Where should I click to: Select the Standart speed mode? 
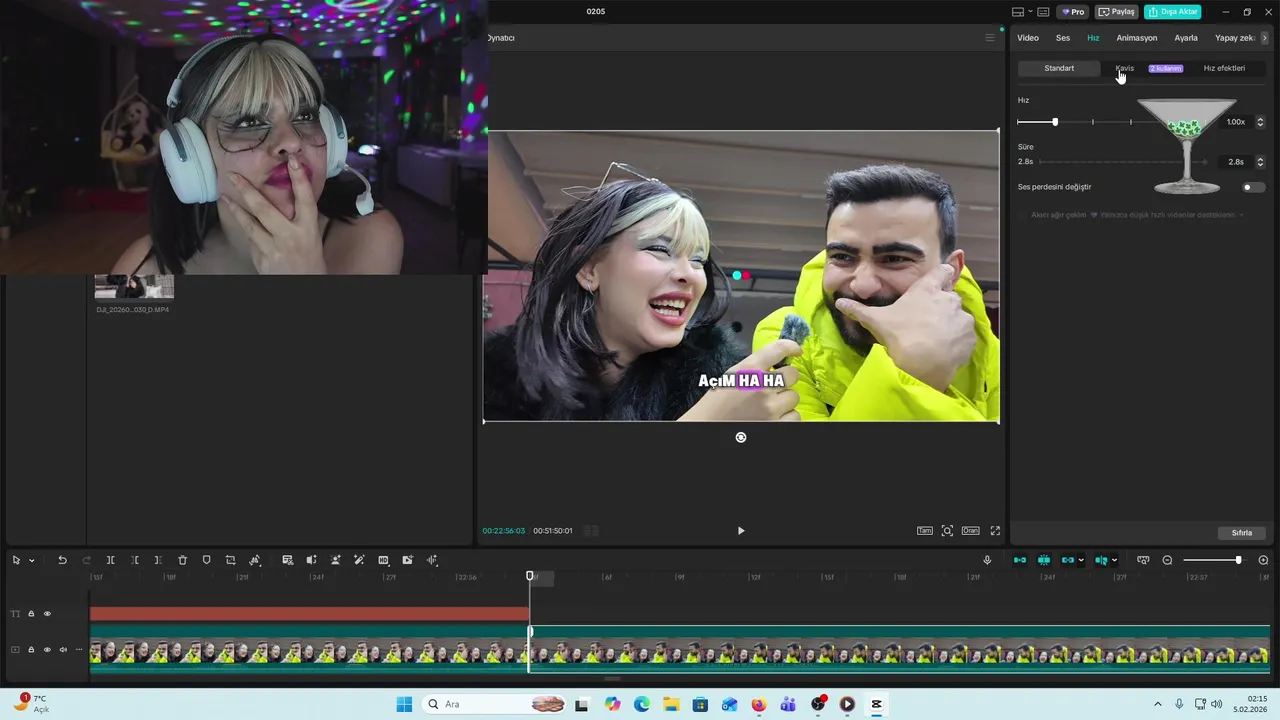pyautogui.click(x=1059, y=68)
